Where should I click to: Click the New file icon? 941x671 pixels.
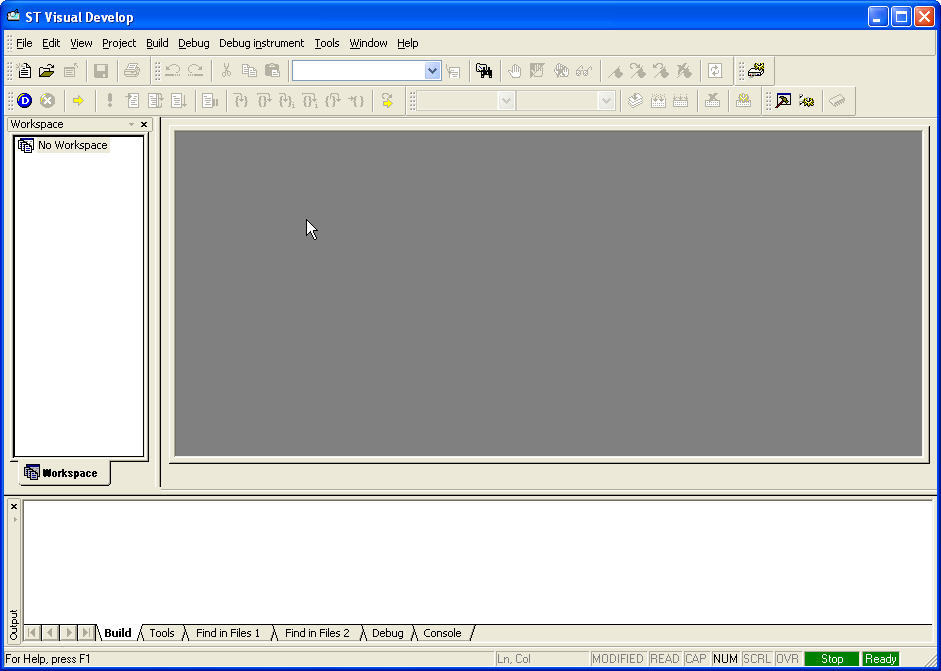[24, 71]
